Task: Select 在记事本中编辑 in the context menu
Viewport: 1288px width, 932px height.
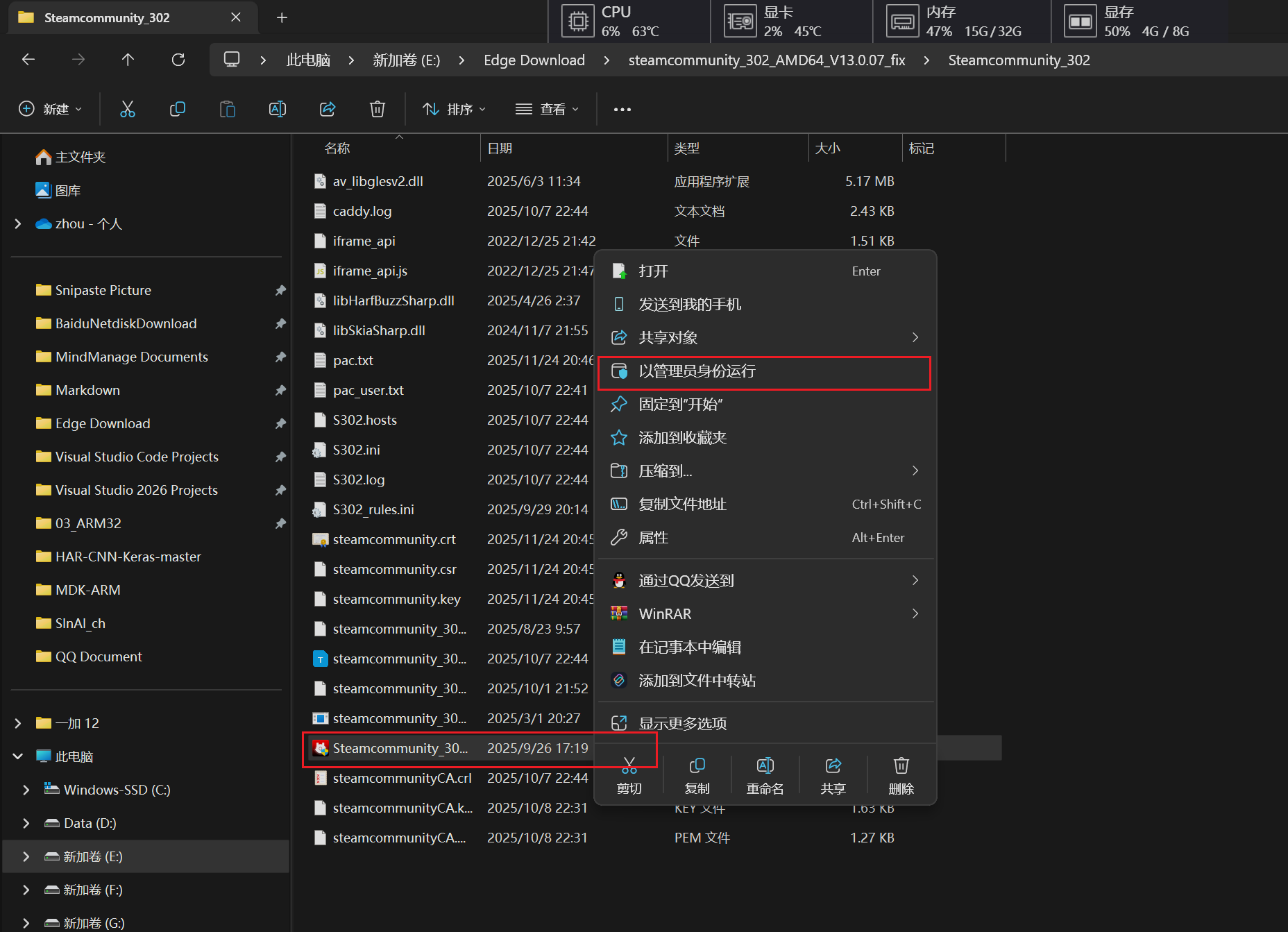Action: coord(765,647)
